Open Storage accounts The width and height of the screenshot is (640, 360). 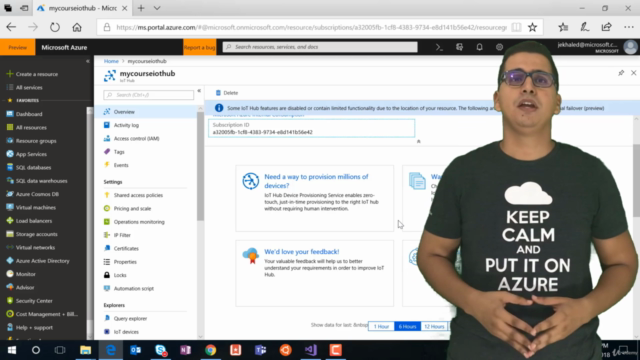pyautogui.click(x=32, y=234)
